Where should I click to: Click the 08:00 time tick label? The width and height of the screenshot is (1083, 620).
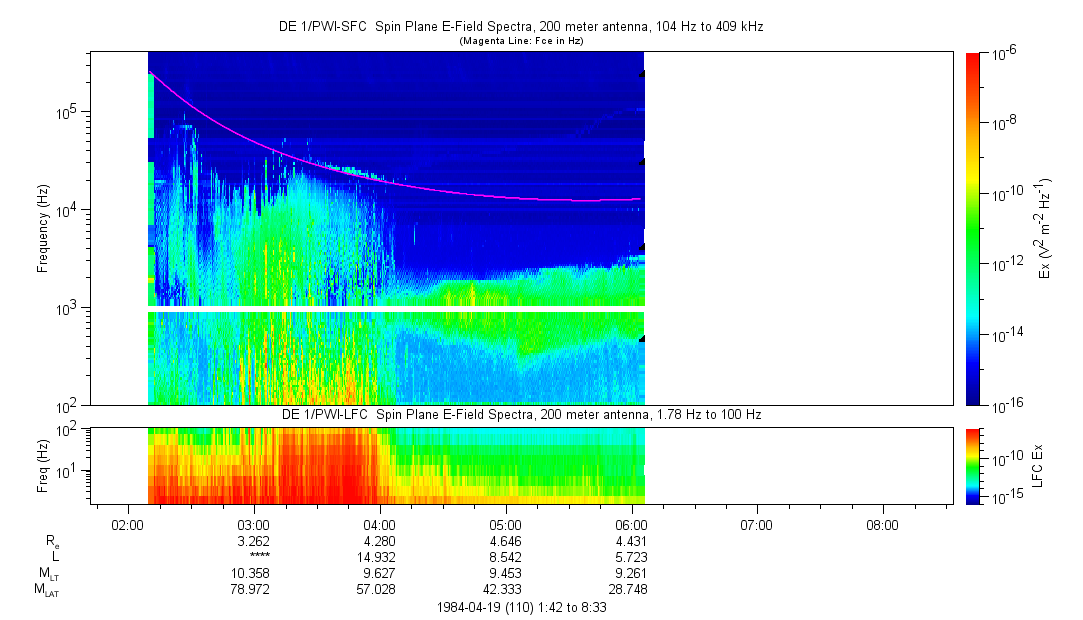click(882, 525)
